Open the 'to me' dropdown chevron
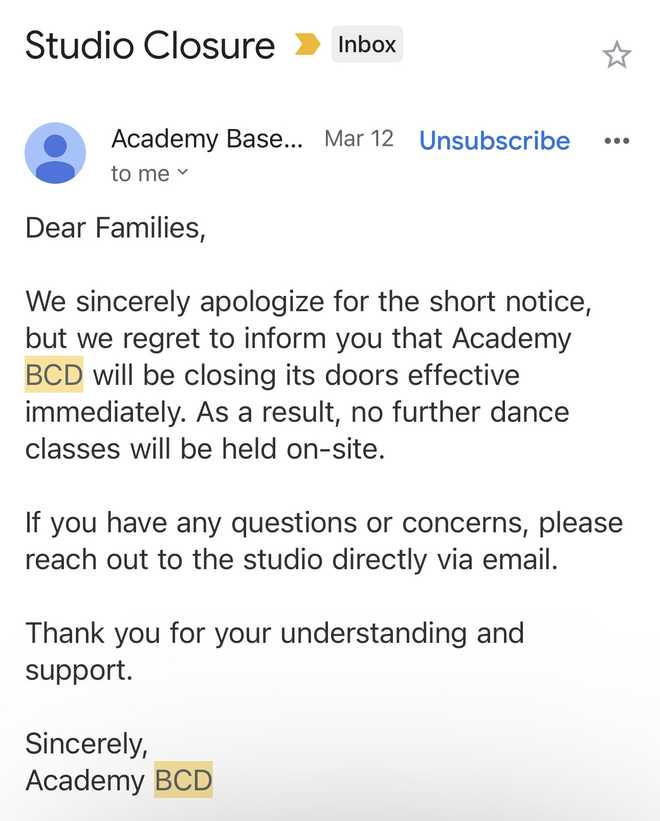 tap(183, 174)
